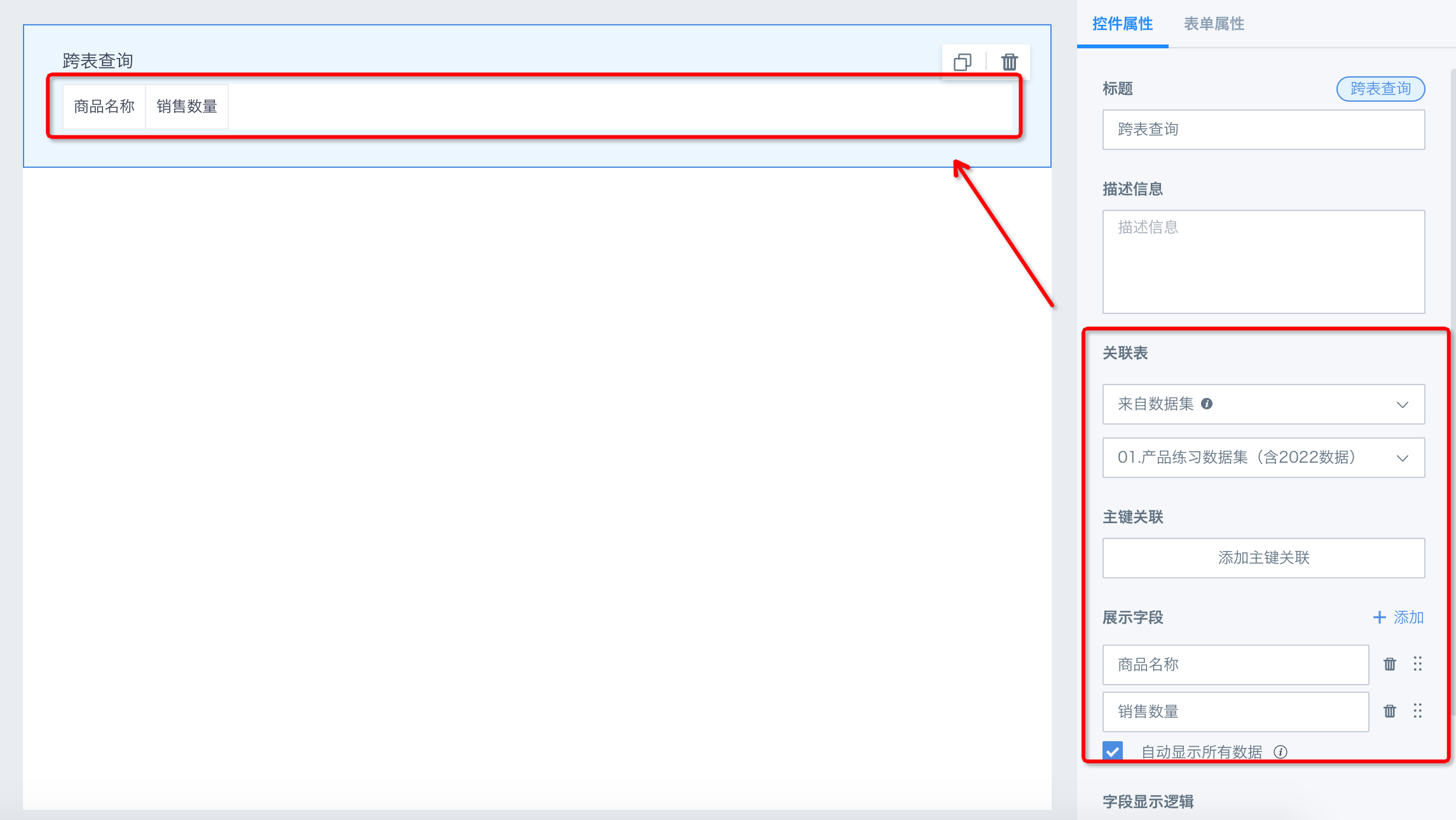Viewport: 1456px width, 820px height.
Task: Click the 销售数量 column header in canvas
Action: click(x=187, y=107)
